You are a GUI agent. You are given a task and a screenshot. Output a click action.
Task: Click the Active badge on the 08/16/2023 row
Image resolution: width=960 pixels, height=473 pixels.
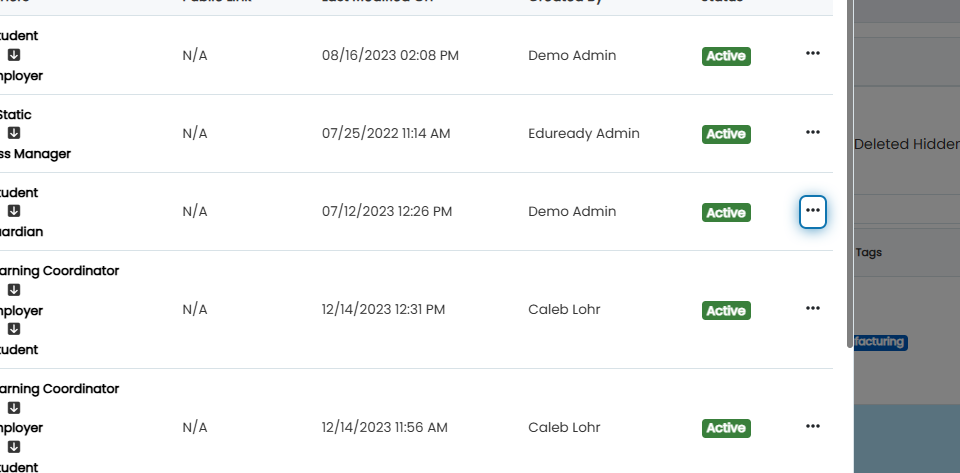point(726,56)
